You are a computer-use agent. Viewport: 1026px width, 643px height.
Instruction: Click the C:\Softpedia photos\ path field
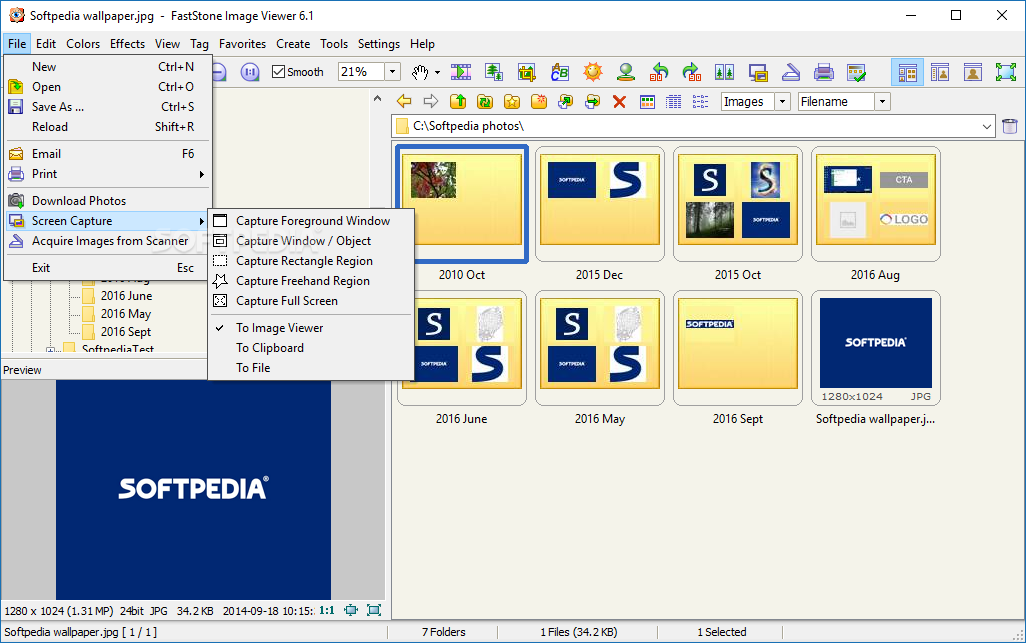click(x=687, y=126)
